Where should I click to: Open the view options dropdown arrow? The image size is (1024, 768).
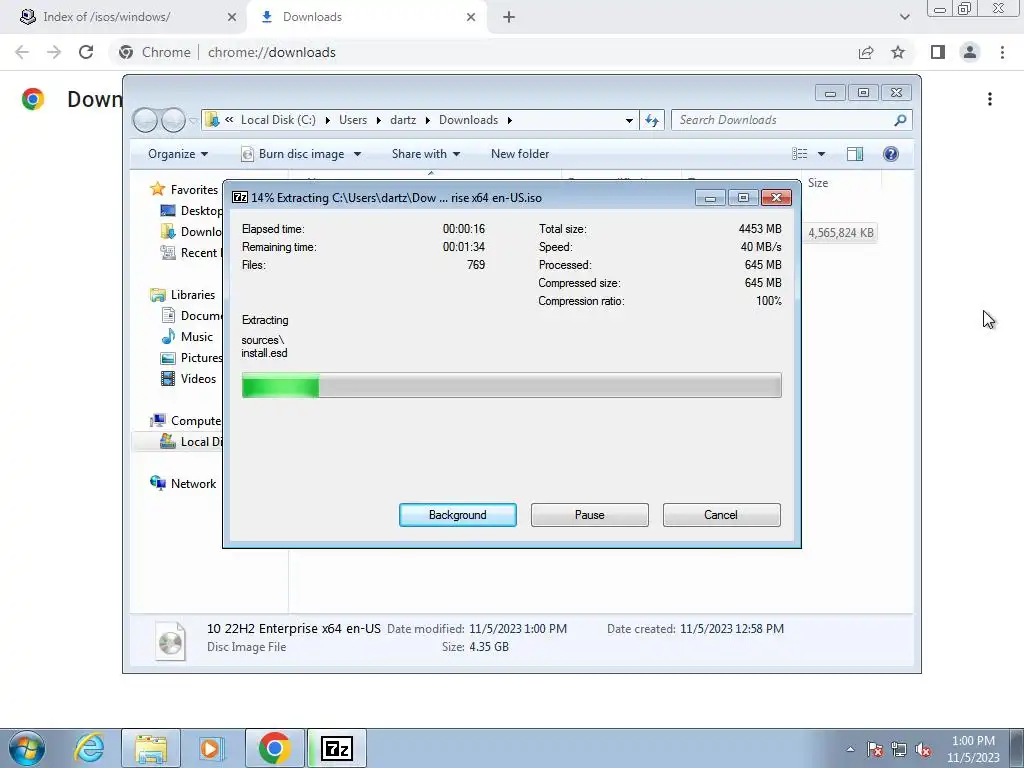pyautogui.click(x=822, y=154)
